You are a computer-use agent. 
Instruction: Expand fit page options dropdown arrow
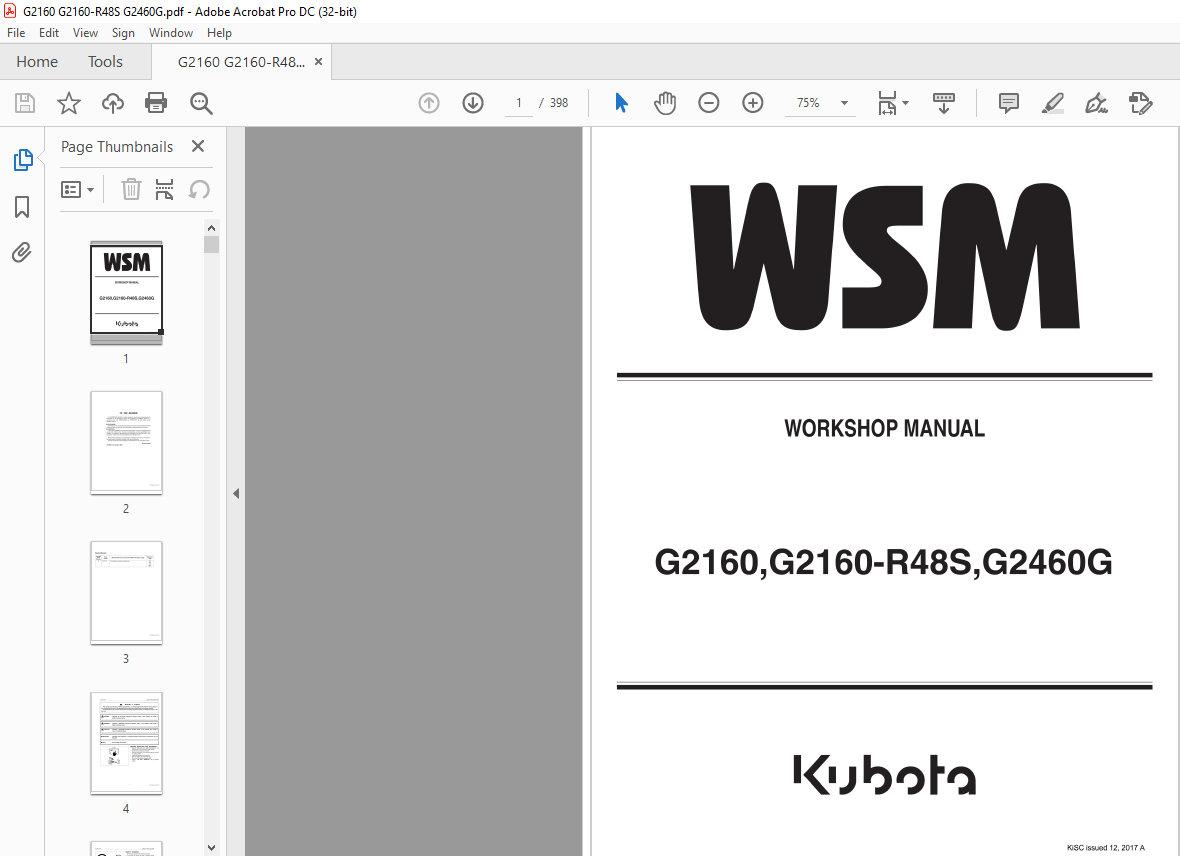[905, 103]
